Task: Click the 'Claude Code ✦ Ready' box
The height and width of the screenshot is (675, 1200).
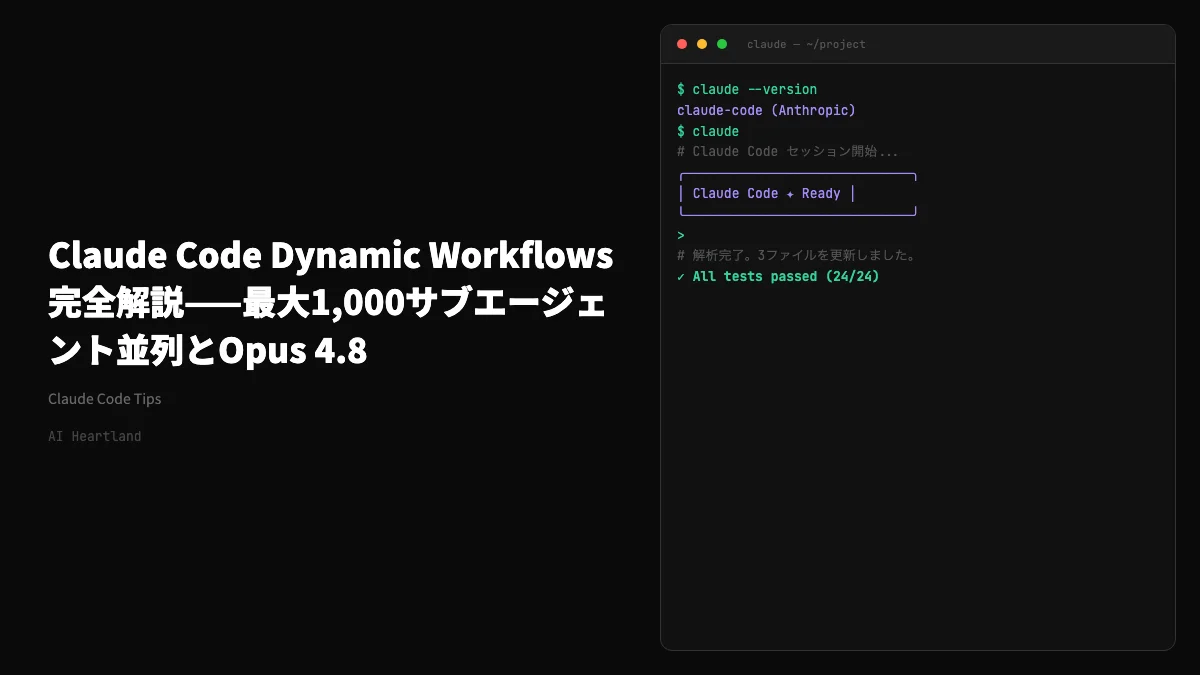Action: pyautogui.click(x=798, y=194)
